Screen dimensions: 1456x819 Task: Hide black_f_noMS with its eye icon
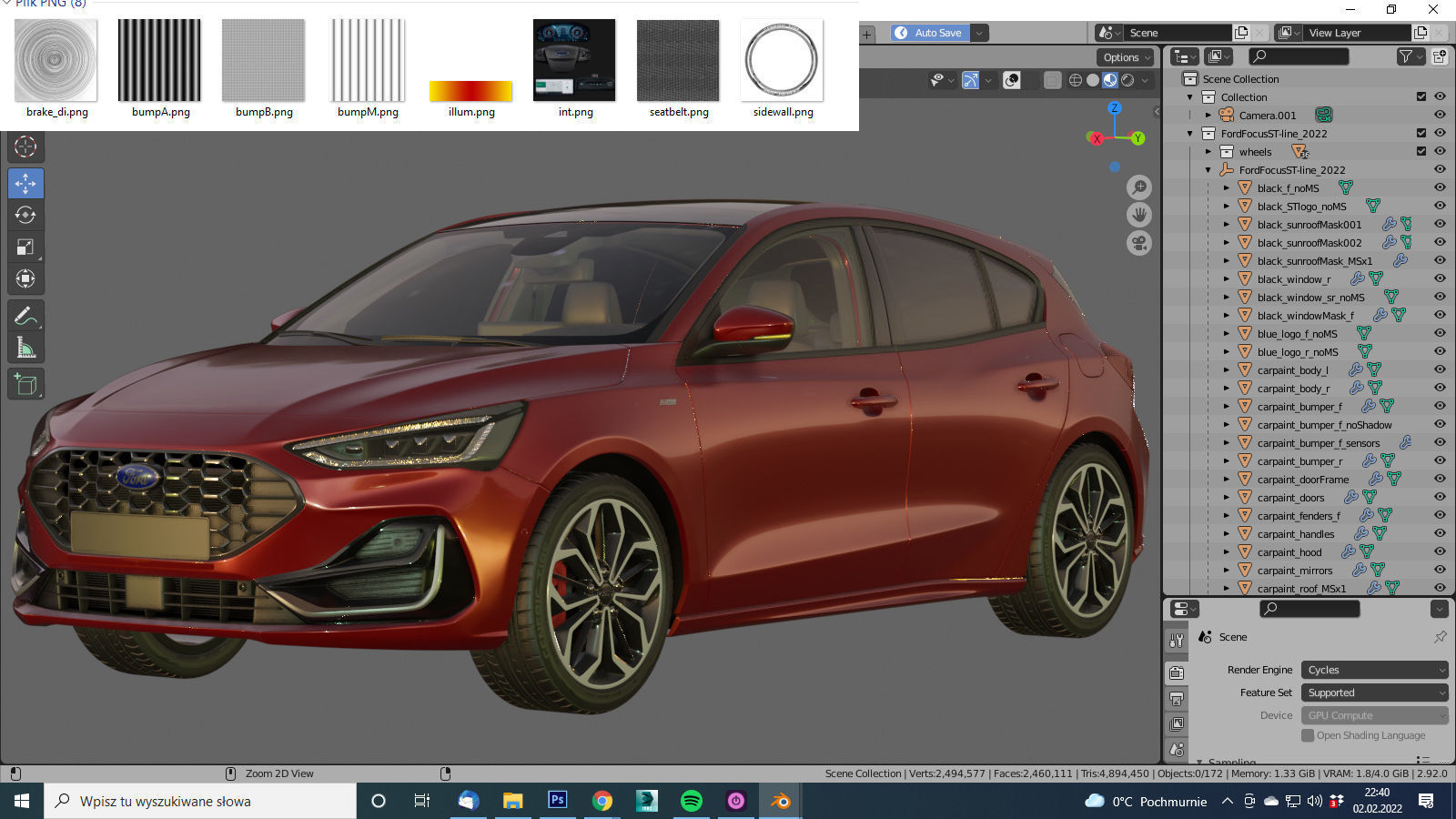[x=1440, y=187]
